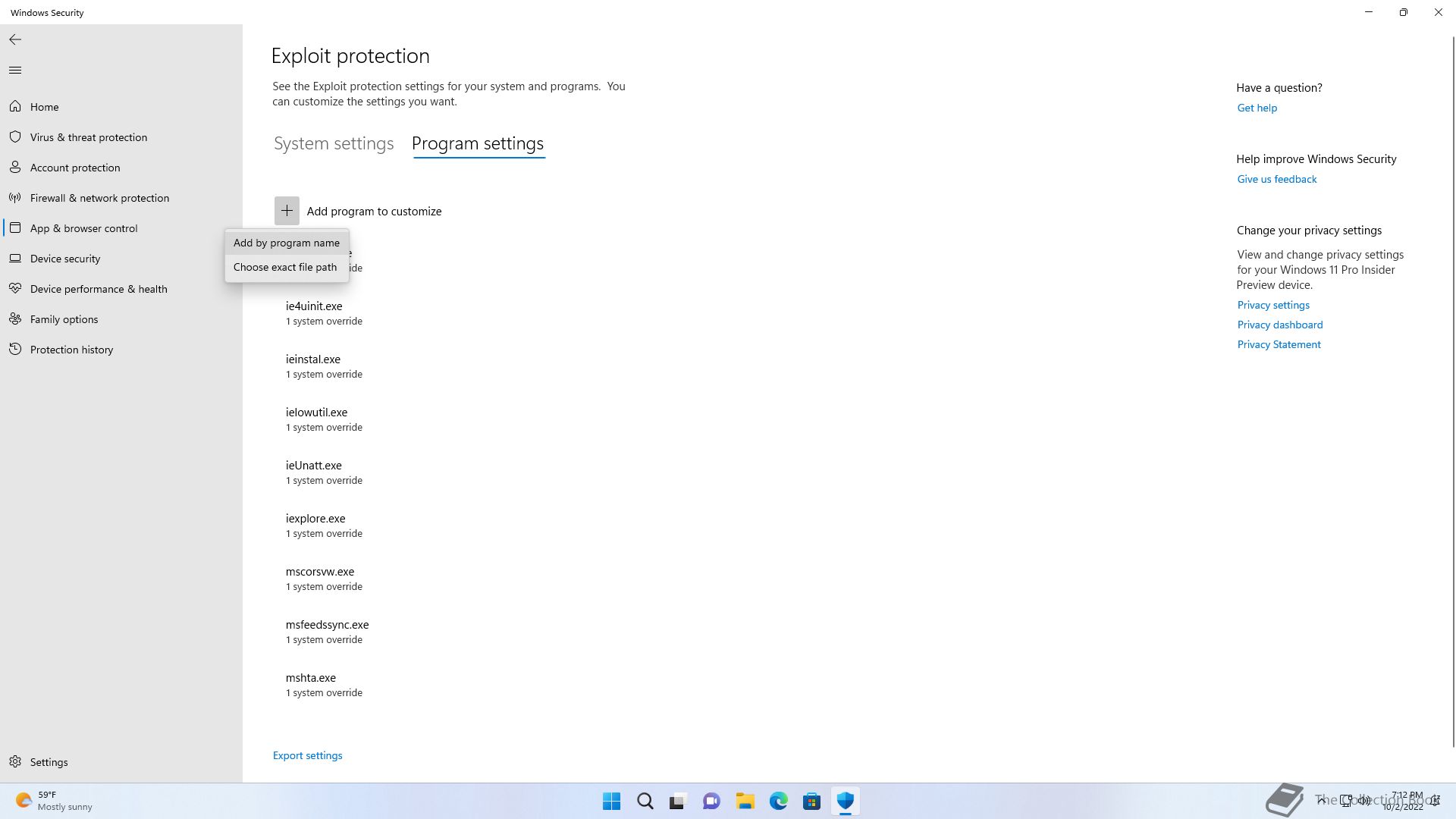Open Device security section

pyautogui.click(x=65, y=259)
